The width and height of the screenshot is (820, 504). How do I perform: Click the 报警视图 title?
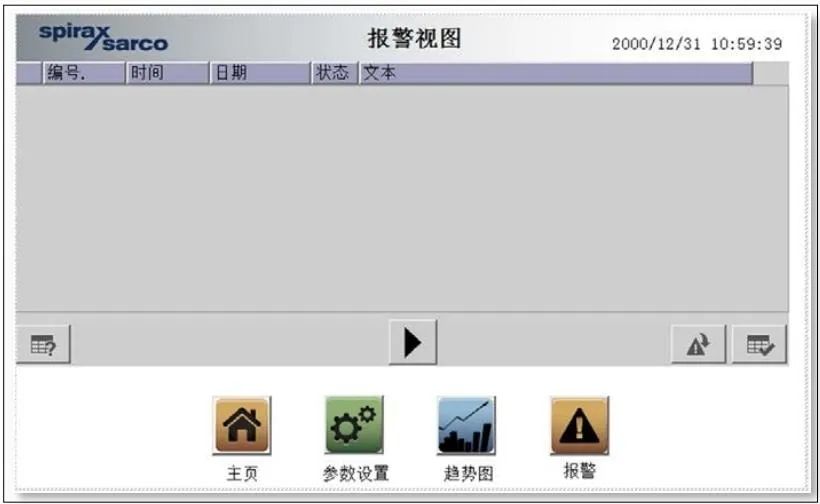[414, 39]
